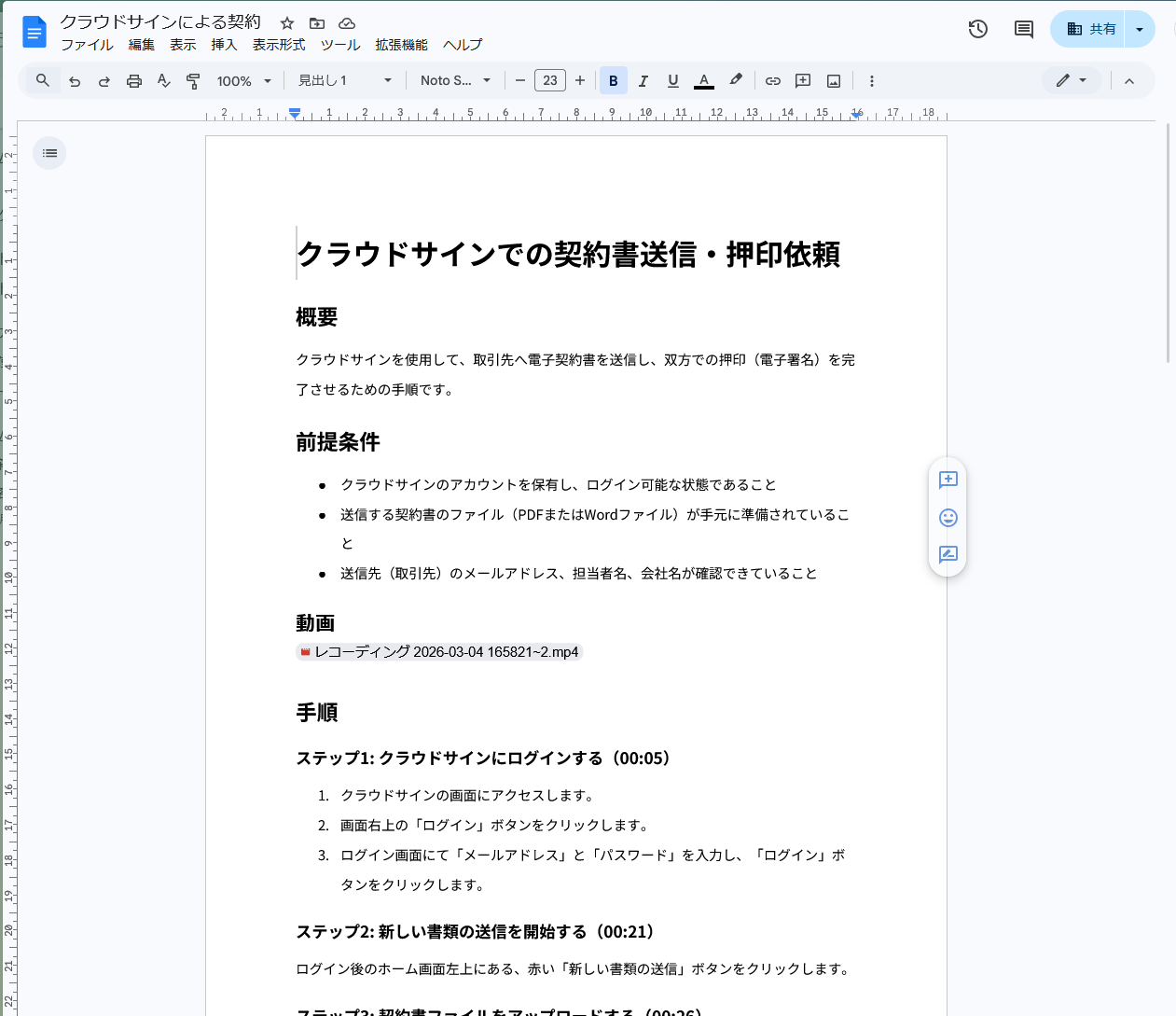Open the 表示形式 menu
Viewport: 1176px width, 1016px height.
point(279,45)
